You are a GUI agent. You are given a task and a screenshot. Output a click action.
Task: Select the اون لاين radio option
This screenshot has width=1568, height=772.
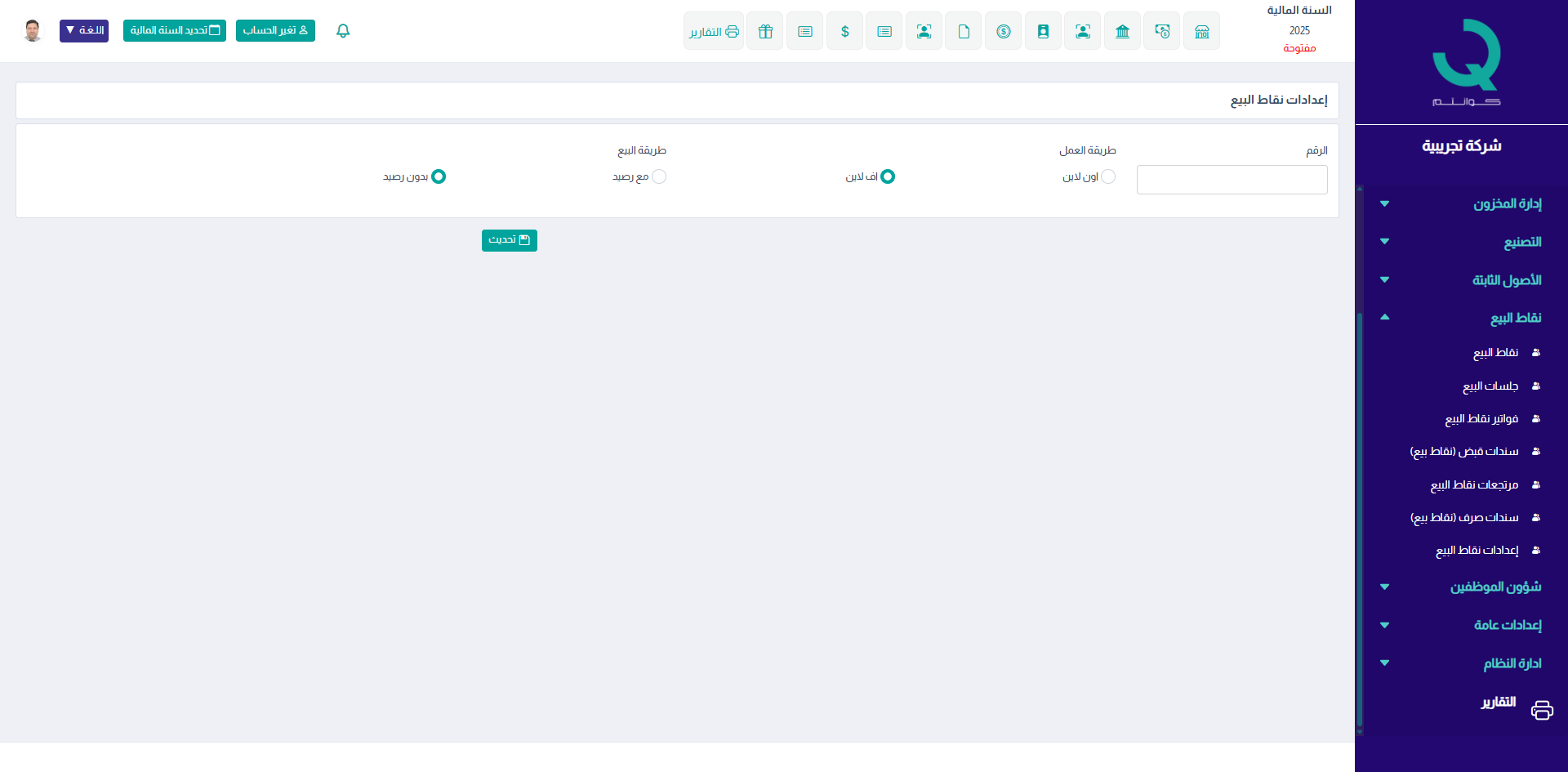click(x=1107, y=176)
